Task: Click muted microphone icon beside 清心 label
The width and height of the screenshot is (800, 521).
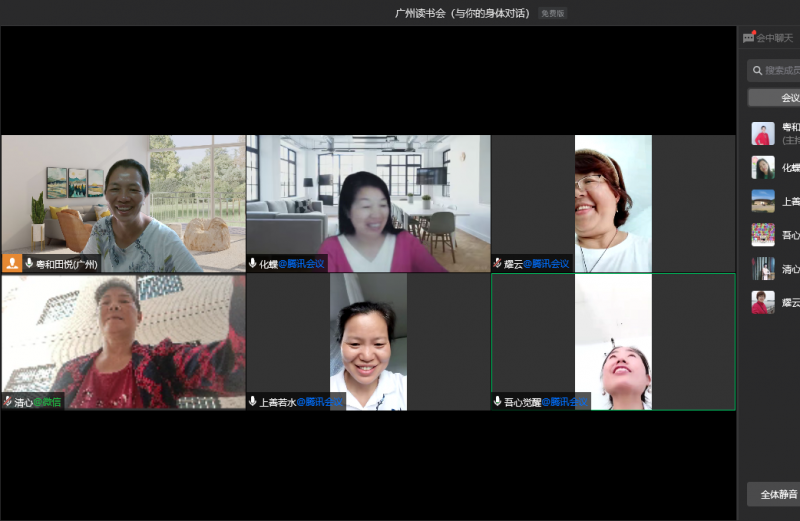Action: [x=8, y=402]
